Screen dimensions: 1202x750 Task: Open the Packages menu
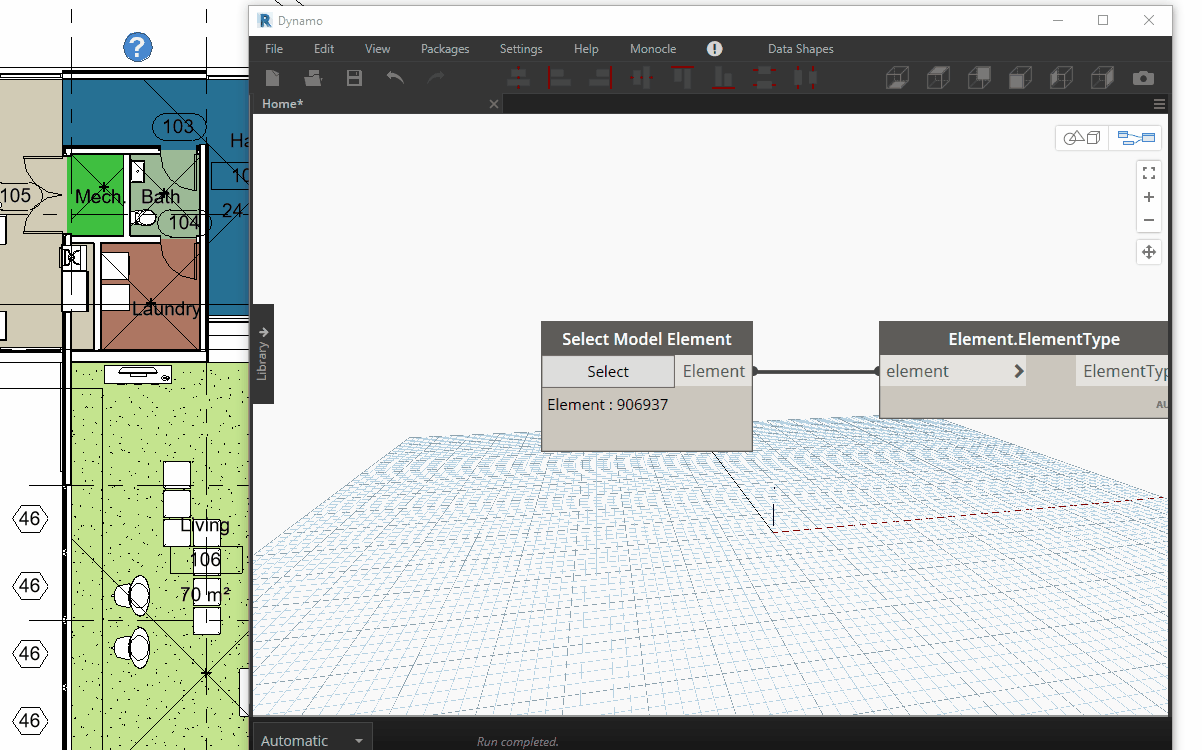[x=444, y=49]
